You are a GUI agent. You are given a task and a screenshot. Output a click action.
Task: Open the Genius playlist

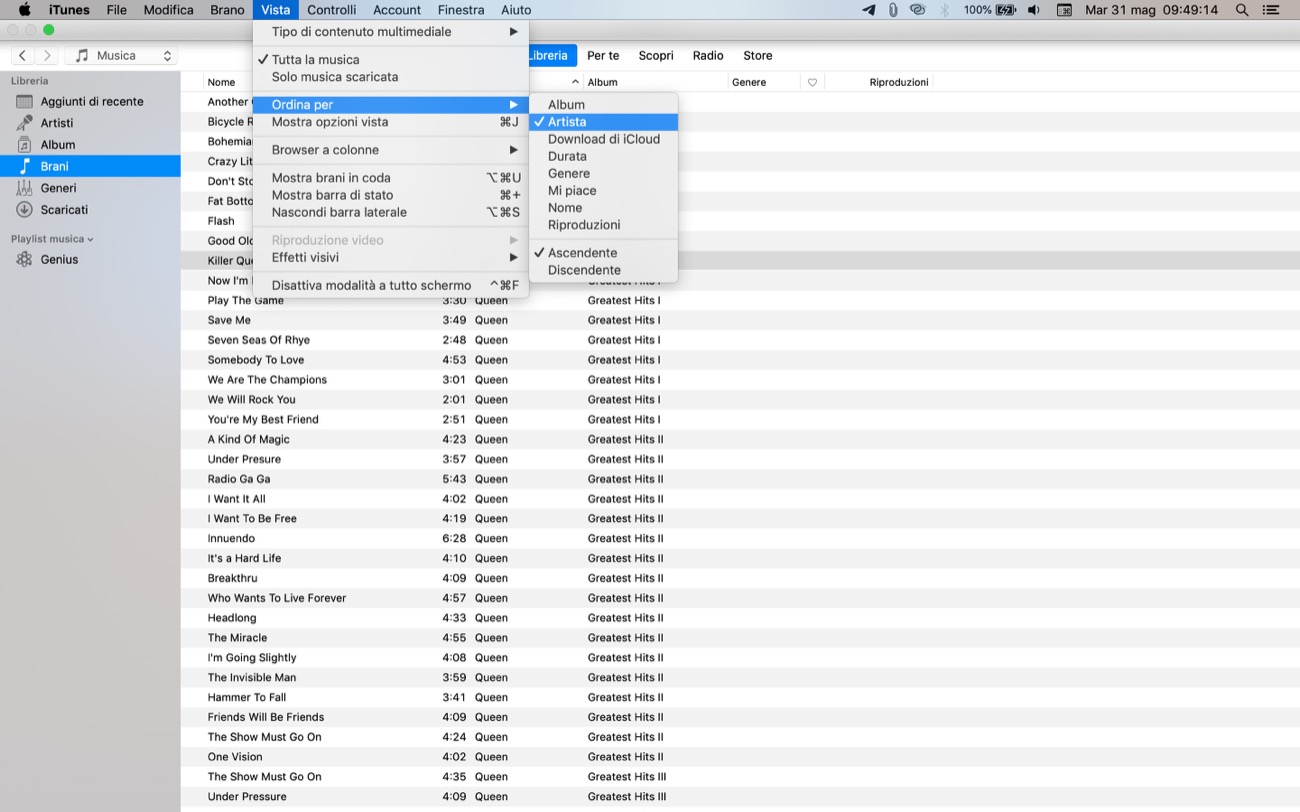[90, 259]
